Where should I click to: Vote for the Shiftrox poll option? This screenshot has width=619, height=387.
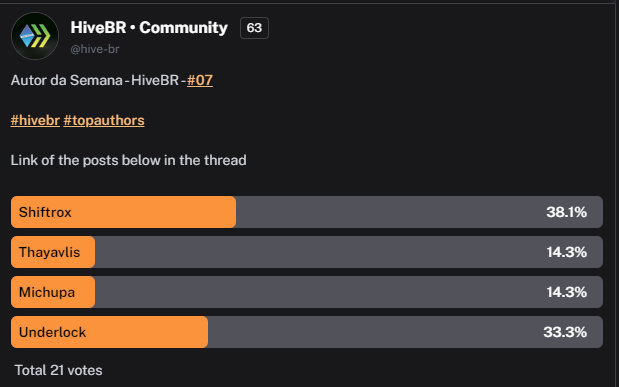pos(307,212)
